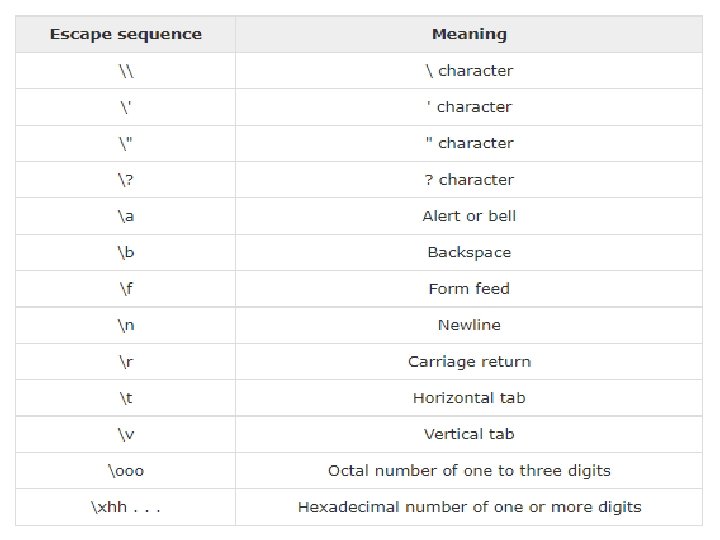Select the \' escape sequence cell
The height and width of the screenshot is (540, 720).
[126, 107]
